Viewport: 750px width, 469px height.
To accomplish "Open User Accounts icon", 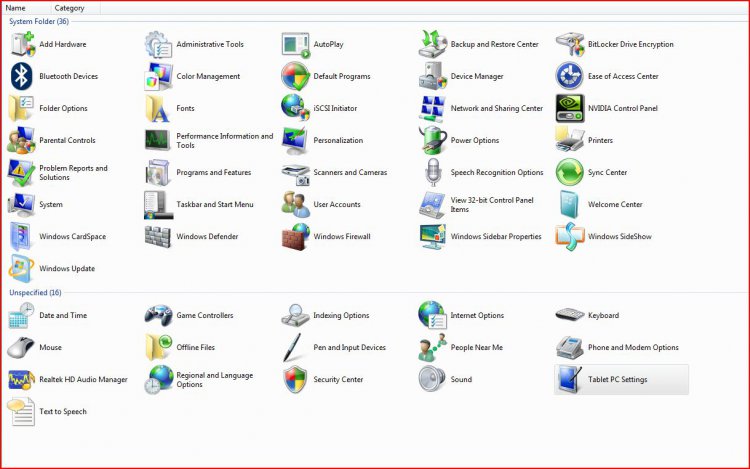I will [296, 204].
